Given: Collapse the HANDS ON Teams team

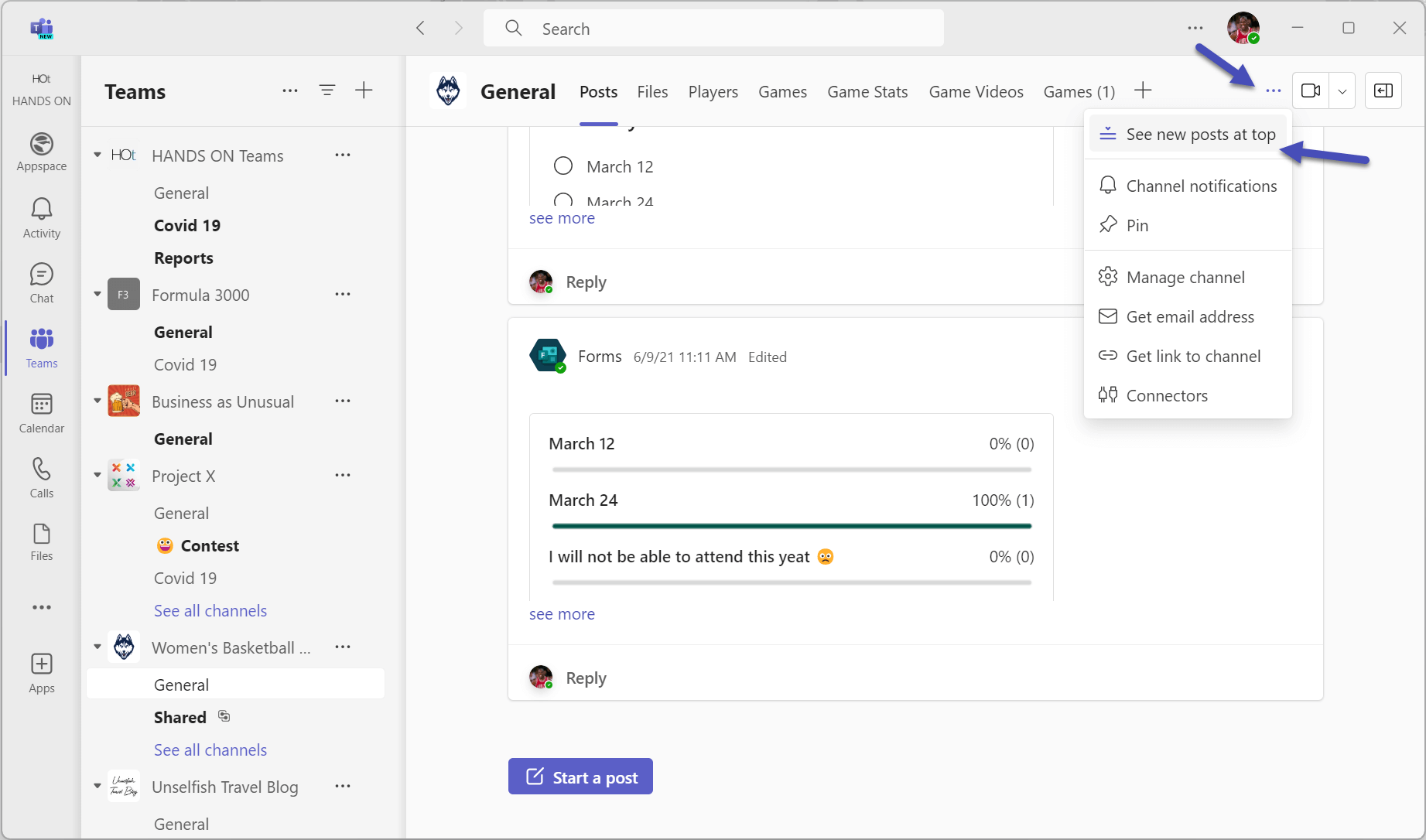Looking at the screenshot, I should (97, 155).
